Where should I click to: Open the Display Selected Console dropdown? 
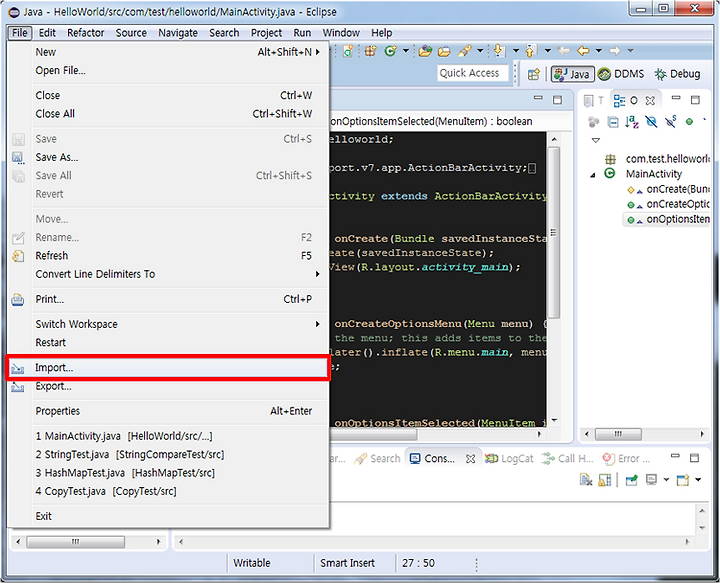666,480
